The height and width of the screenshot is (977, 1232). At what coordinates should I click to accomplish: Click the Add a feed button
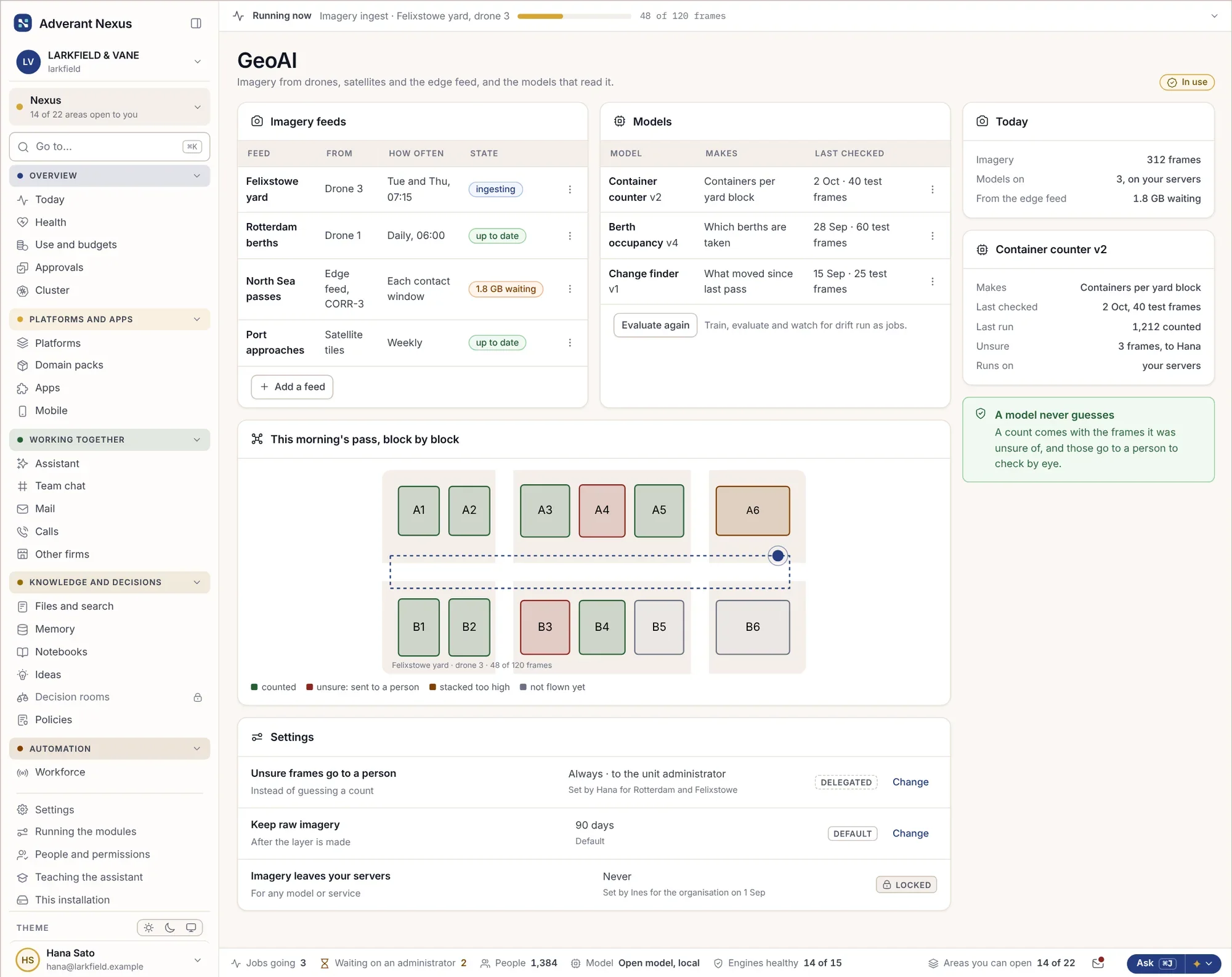[292, 387]
